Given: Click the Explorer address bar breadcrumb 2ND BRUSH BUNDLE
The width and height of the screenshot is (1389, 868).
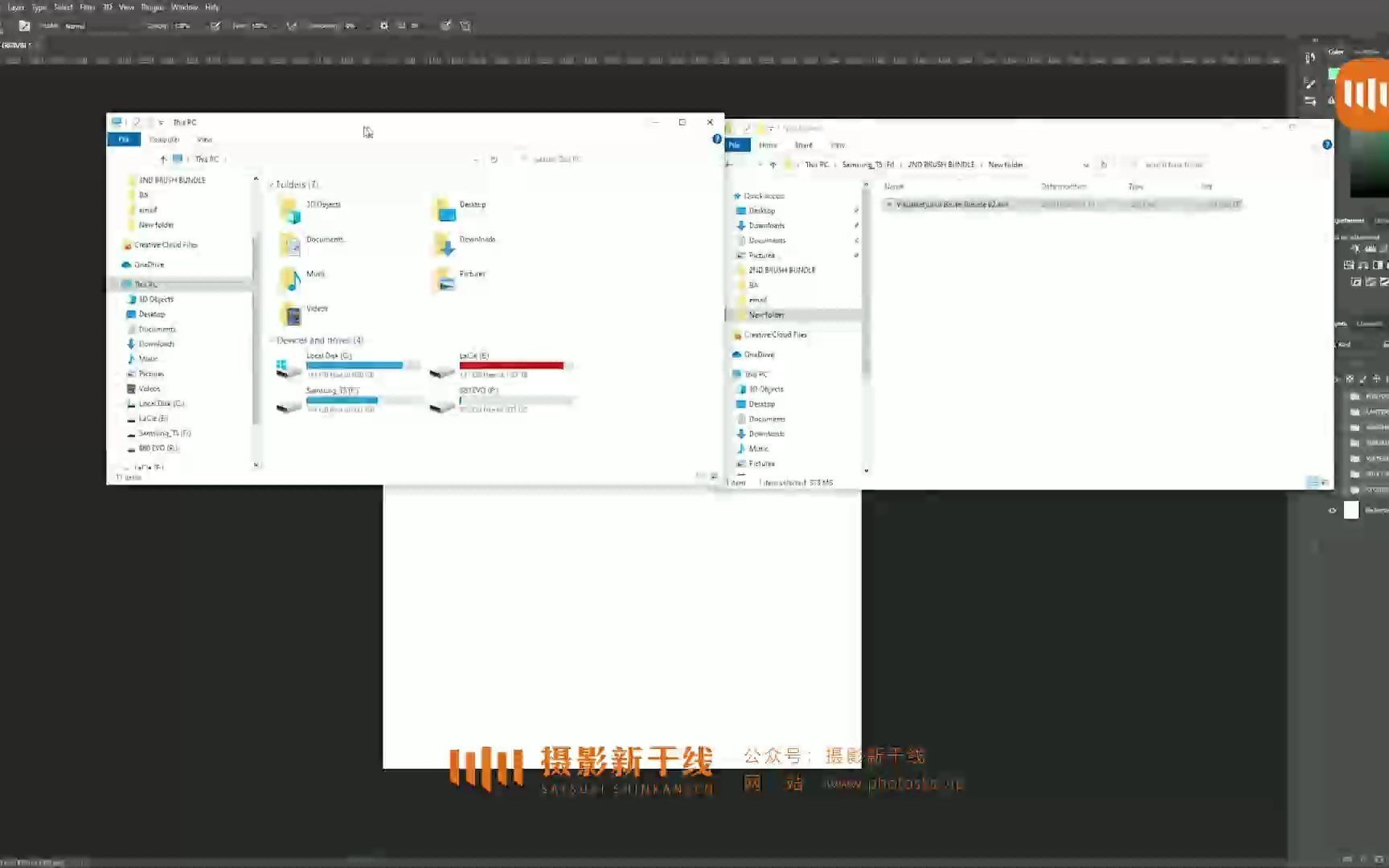Looking at the screenshot, I should 942,163.
